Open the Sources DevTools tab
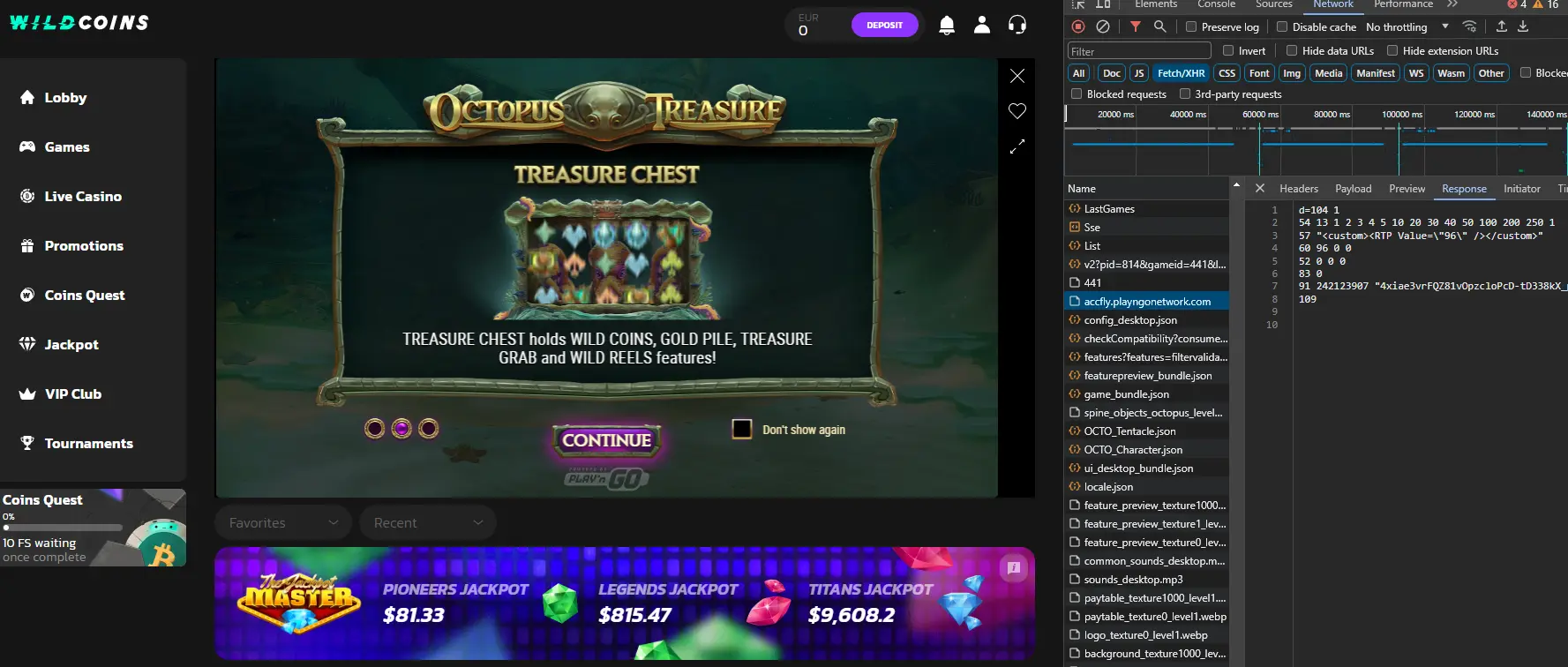 1274,4
